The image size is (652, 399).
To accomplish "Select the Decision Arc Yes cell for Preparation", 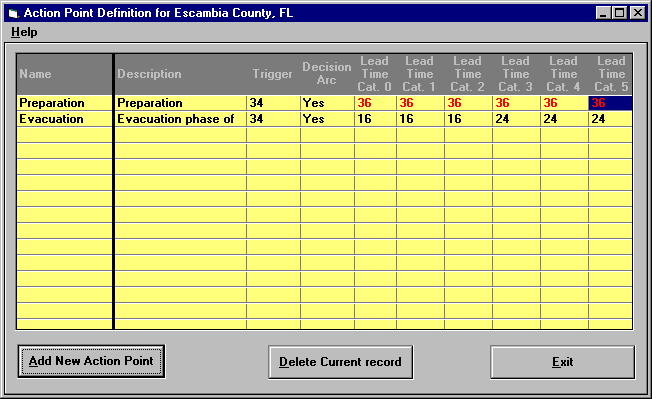I will click(x=328, y=103).
